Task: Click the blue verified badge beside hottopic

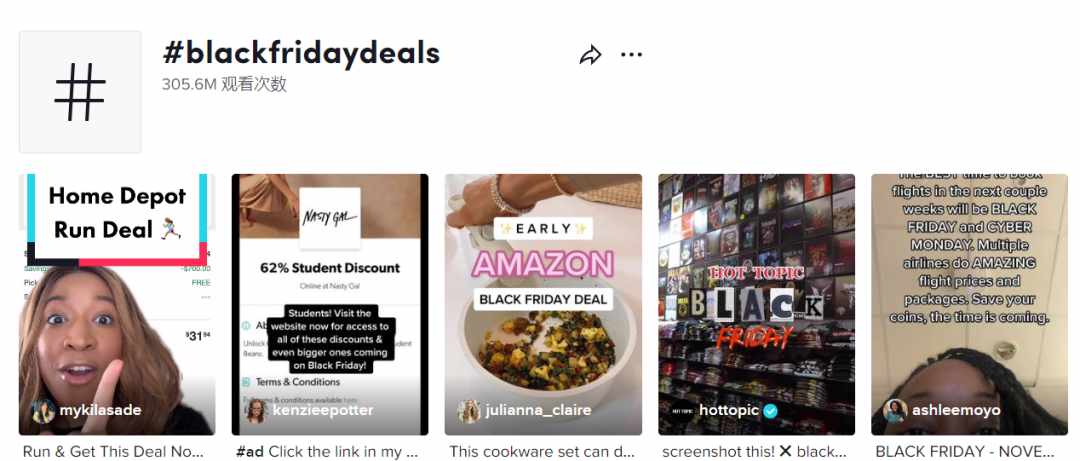Action: coord(771,411)
